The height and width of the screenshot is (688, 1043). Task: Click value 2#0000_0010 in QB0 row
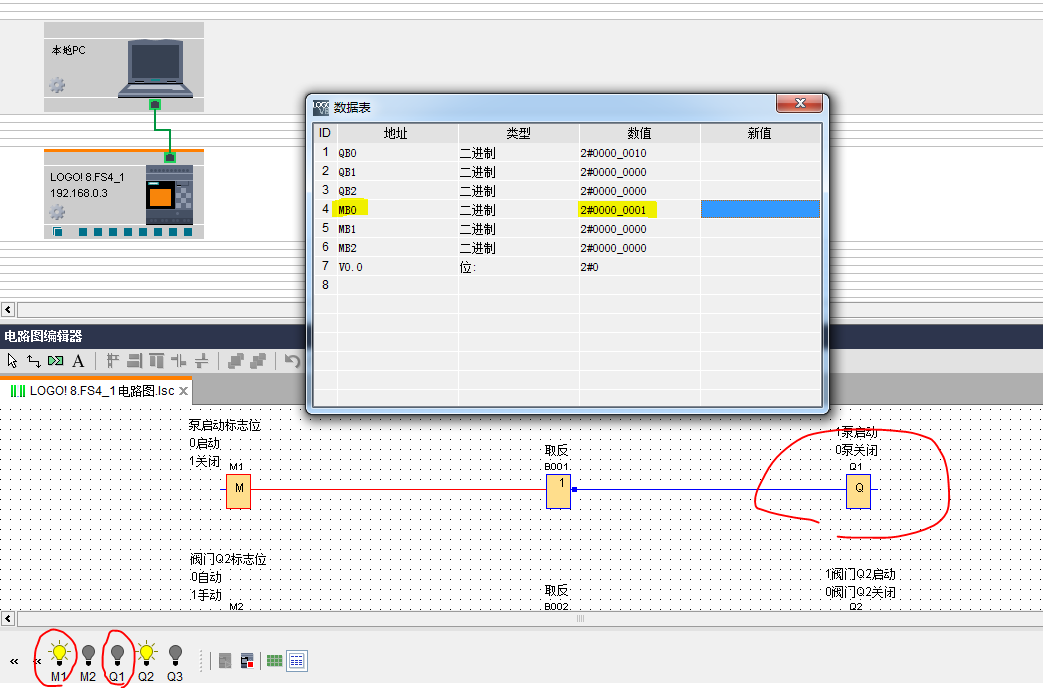(x=613, y=153)
